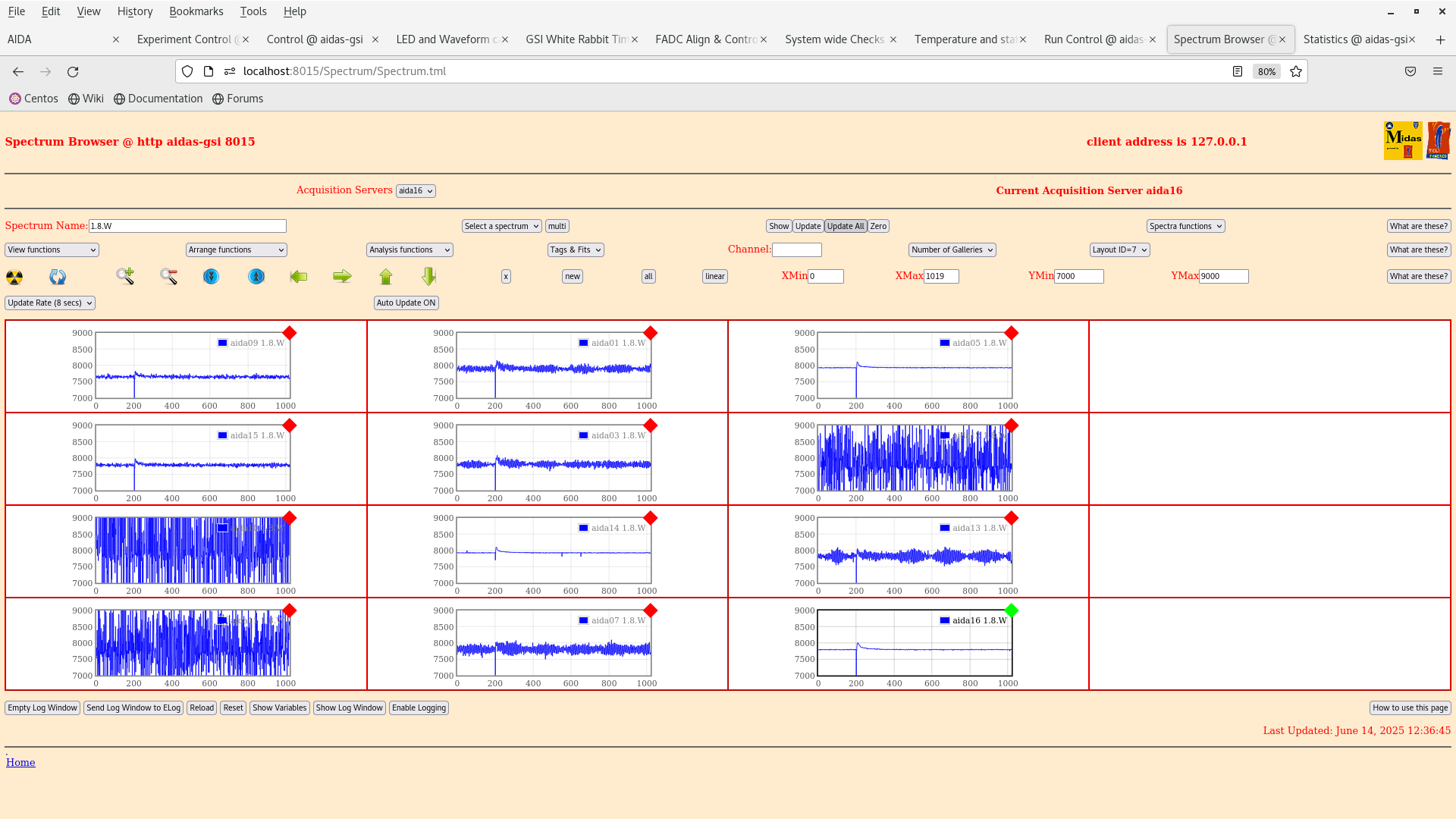Click the zoom in magnifier icon
This screenshot has height=819, width=1456.
(125, 277)
